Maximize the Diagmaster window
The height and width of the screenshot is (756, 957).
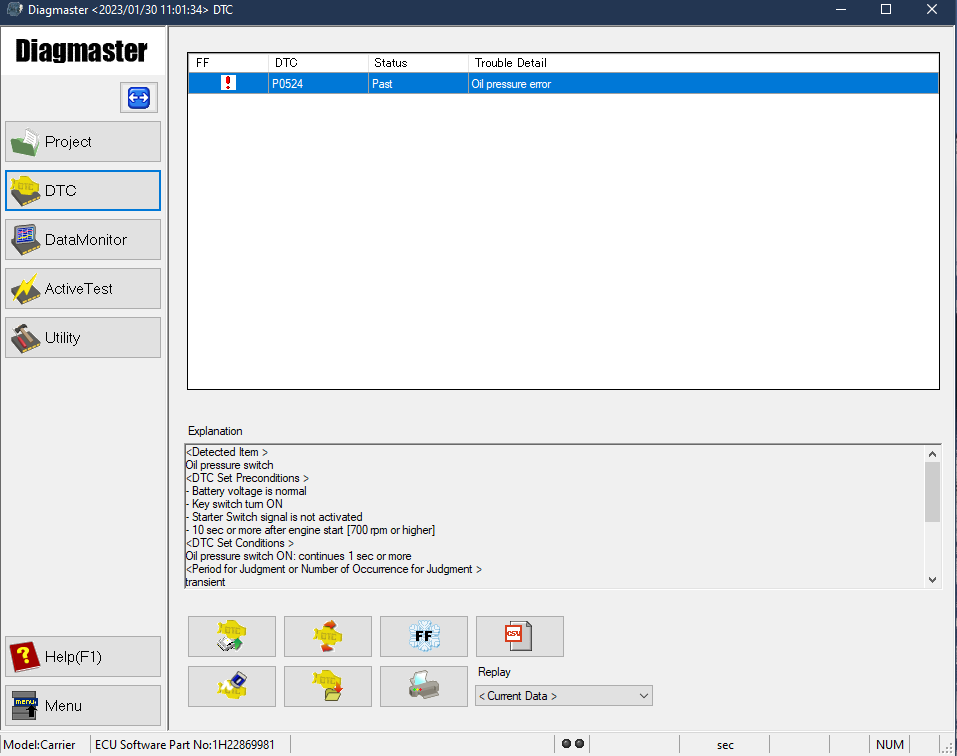pyautogui.click(x=886, y=10)
